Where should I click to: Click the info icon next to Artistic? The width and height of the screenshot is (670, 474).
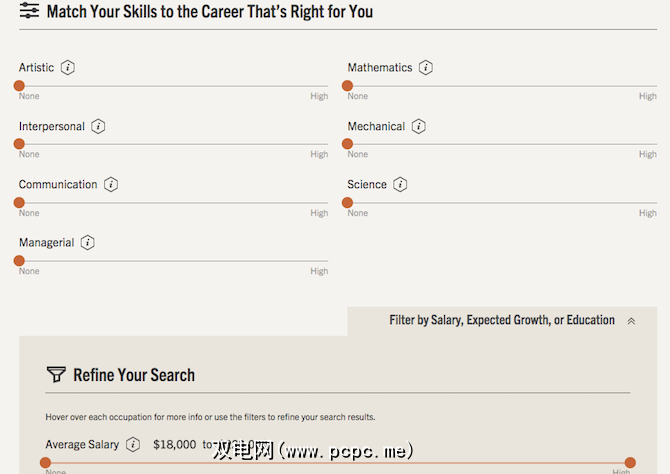[x=68, y=68]
